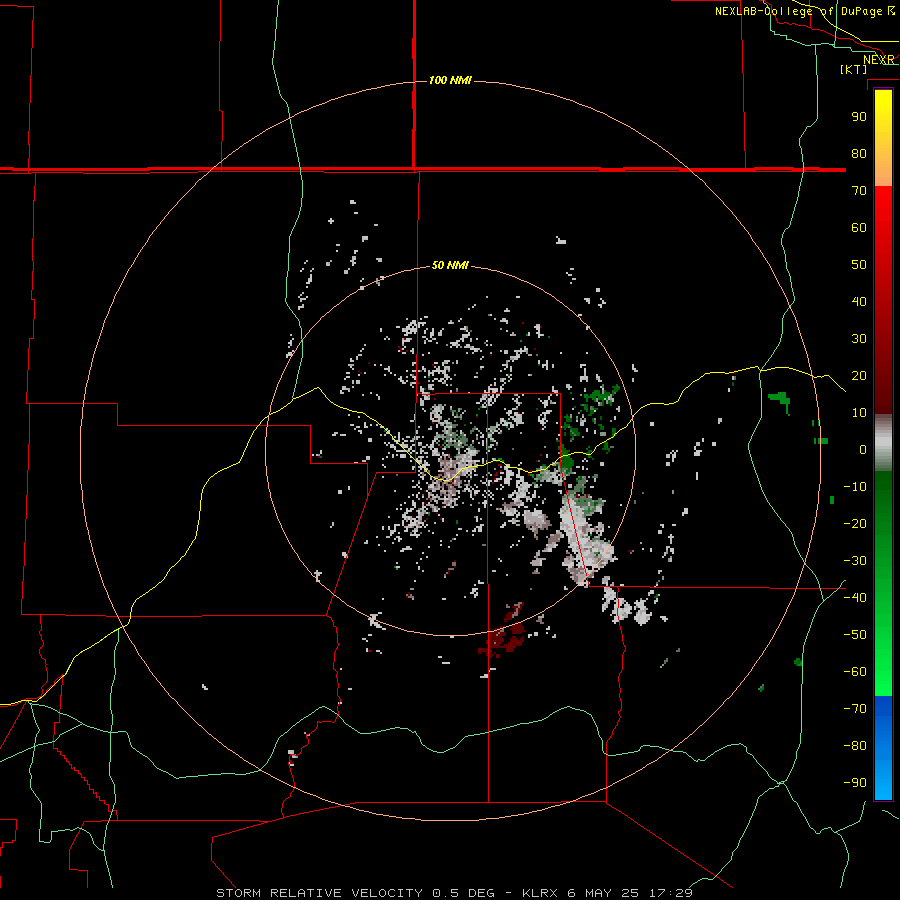This screenshot has height=900, width=900.
Task: Click the 50 NMI range ring label
Action: [450, 265]
